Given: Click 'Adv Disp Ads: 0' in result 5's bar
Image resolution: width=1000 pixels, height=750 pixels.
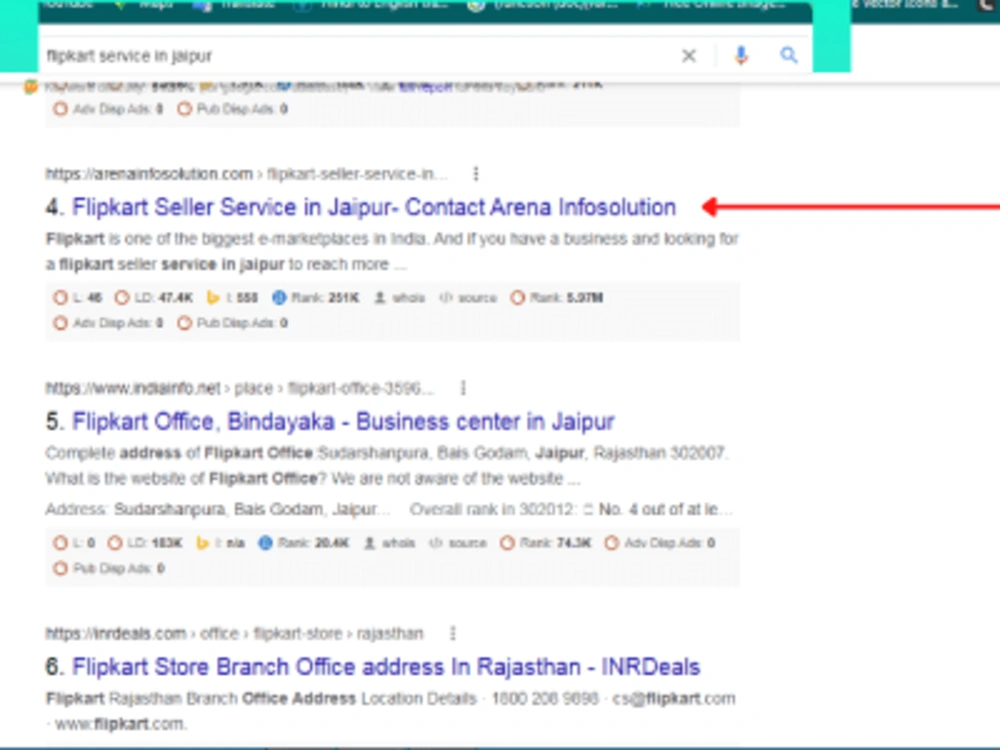Looking at the screenshot, I should point(660,543).
